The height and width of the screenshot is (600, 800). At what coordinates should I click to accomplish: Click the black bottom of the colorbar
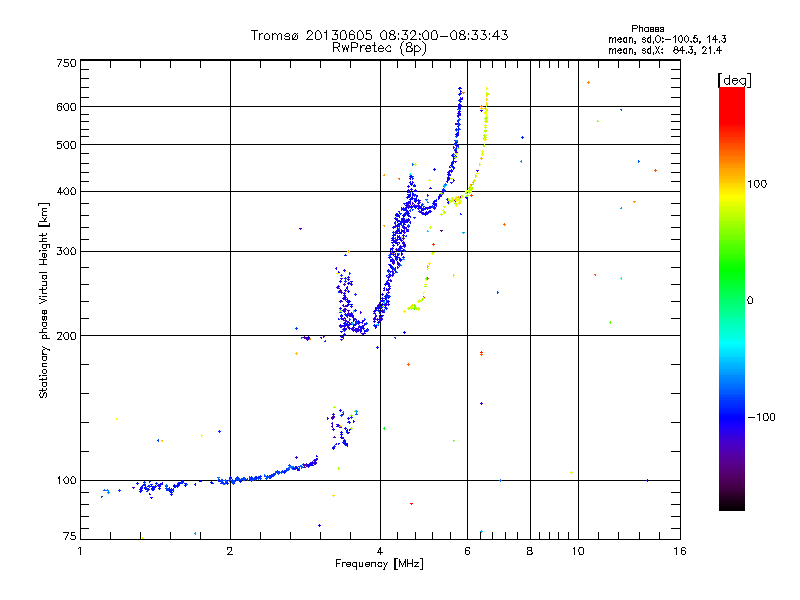[x=732, y=504]
